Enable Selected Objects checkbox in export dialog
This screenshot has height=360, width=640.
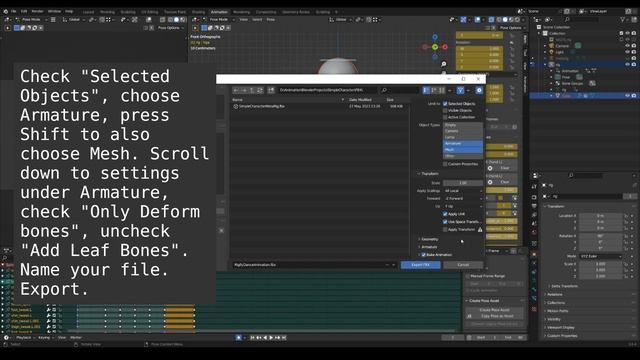[445, 104]
